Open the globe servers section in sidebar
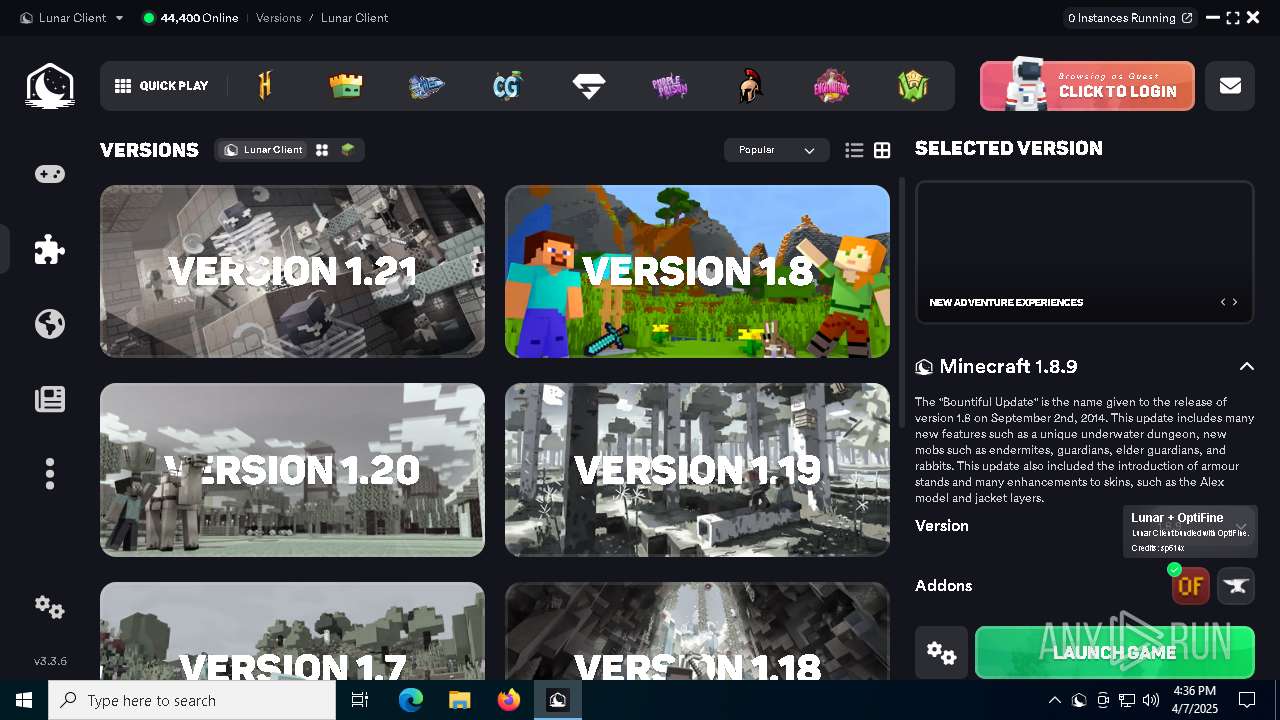The height and width of the screenshot is (720, 1280). coord(50,324)
